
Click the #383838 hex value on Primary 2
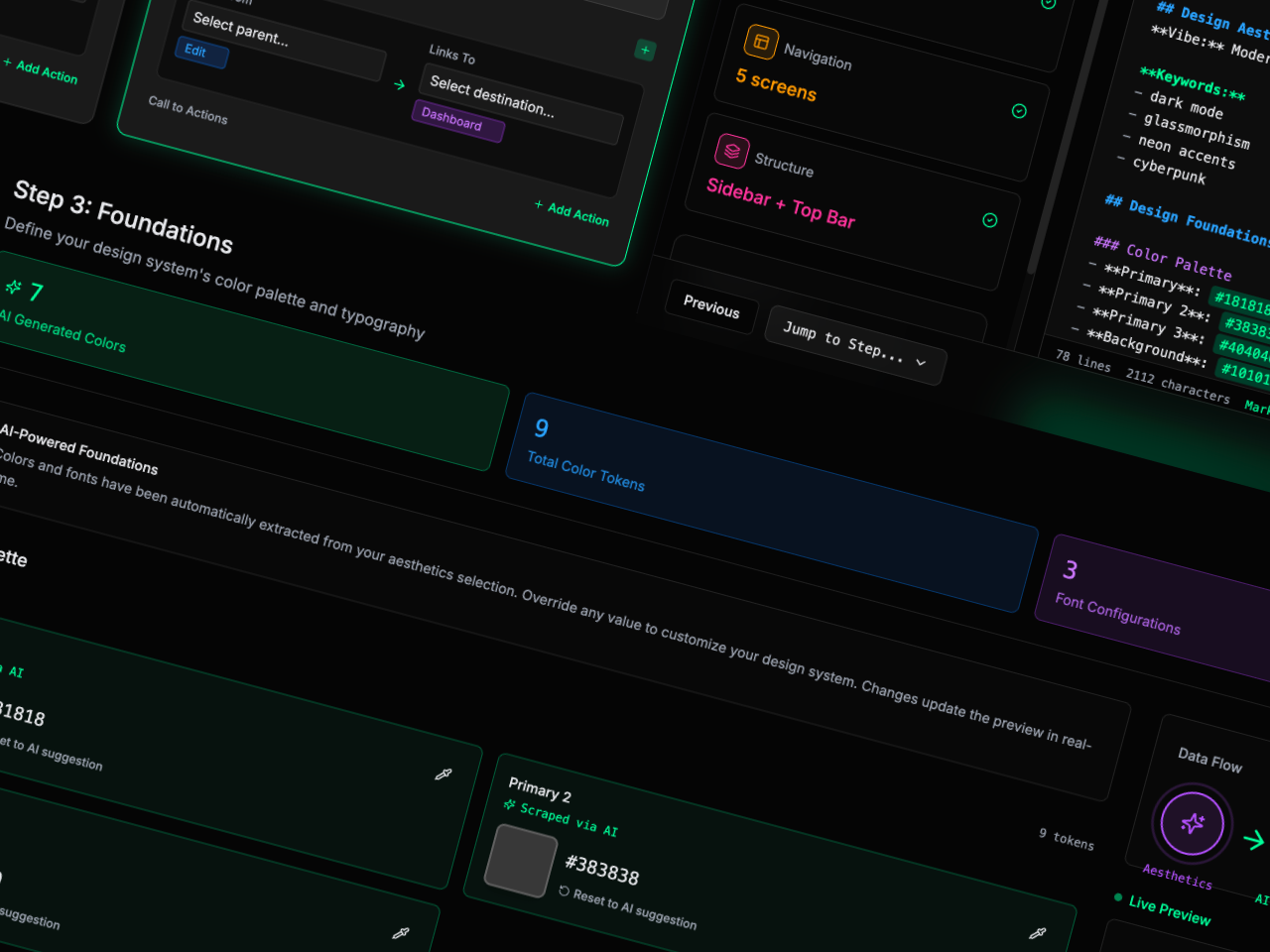[602, 870]
